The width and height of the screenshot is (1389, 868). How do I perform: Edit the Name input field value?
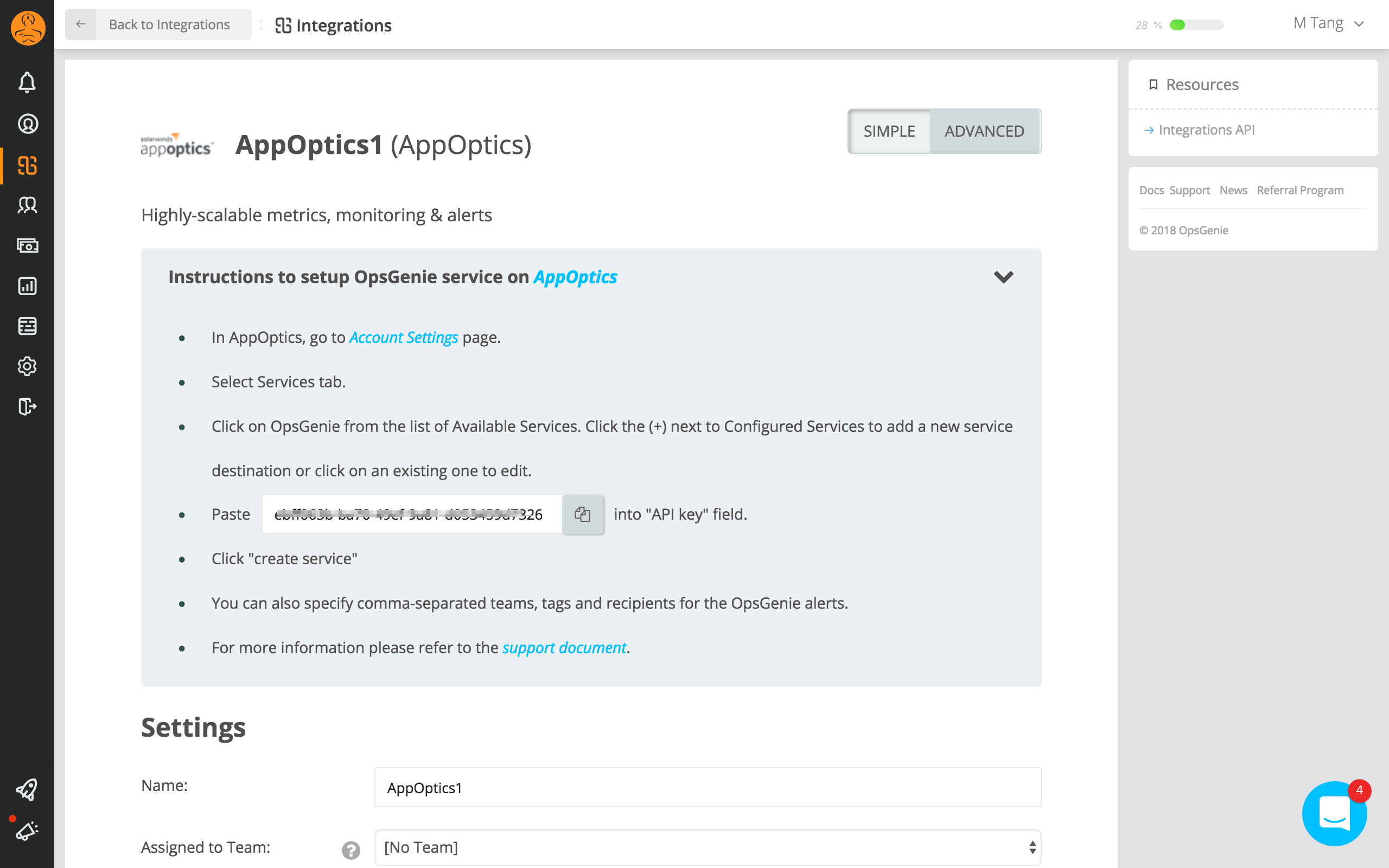(x=707, y=787)
